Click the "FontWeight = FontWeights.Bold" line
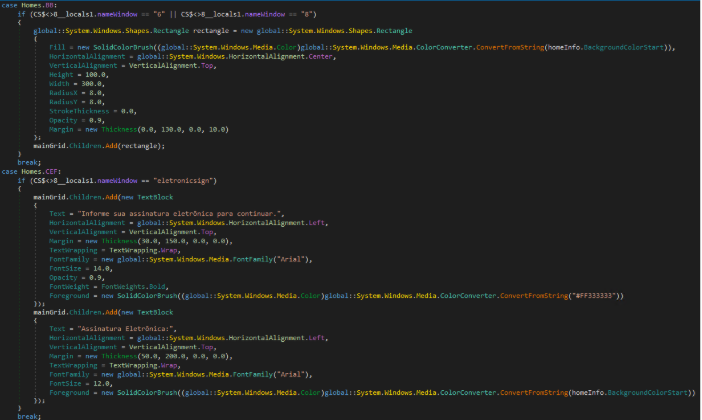Screen dimensions: 702x420 click(104, 286)
